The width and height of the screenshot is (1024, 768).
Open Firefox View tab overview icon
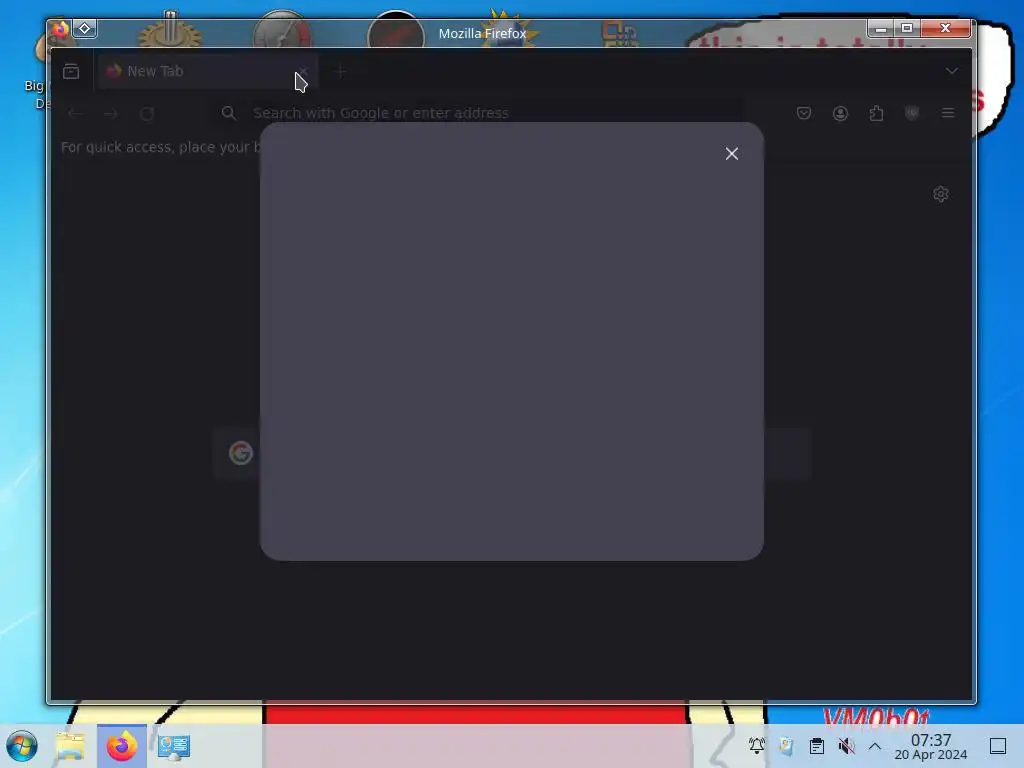[71, 71]
